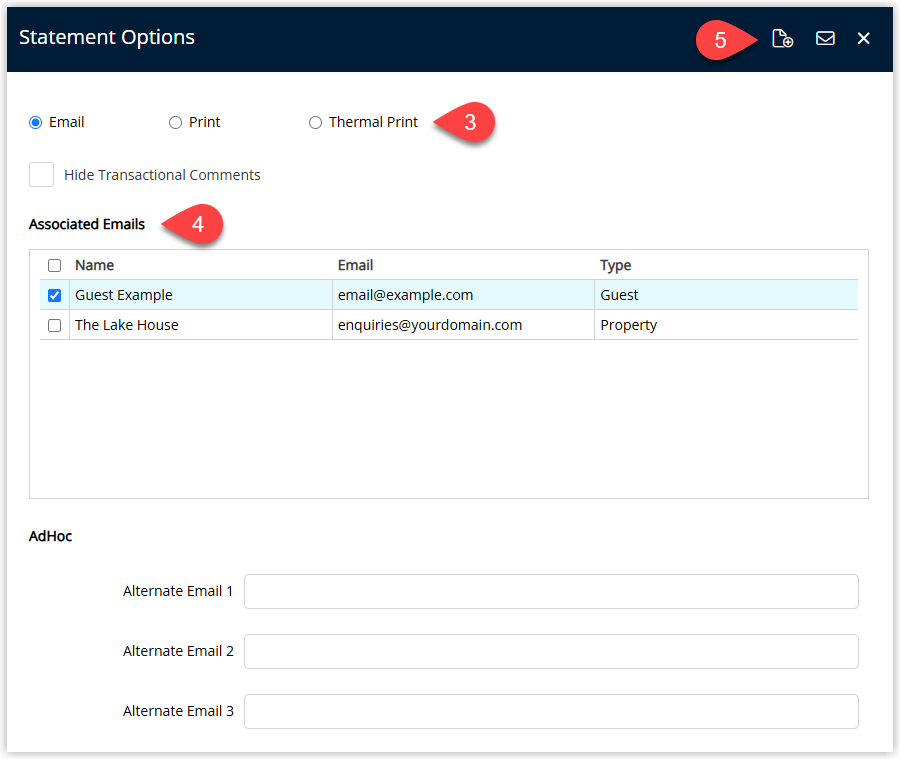Select the Print radio button
Screen dimensions: 901x760
175,122
